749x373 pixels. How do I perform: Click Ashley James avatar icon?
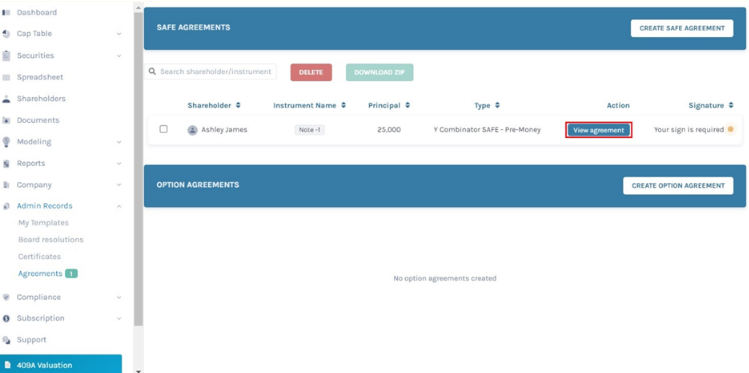tap(193, 130)
